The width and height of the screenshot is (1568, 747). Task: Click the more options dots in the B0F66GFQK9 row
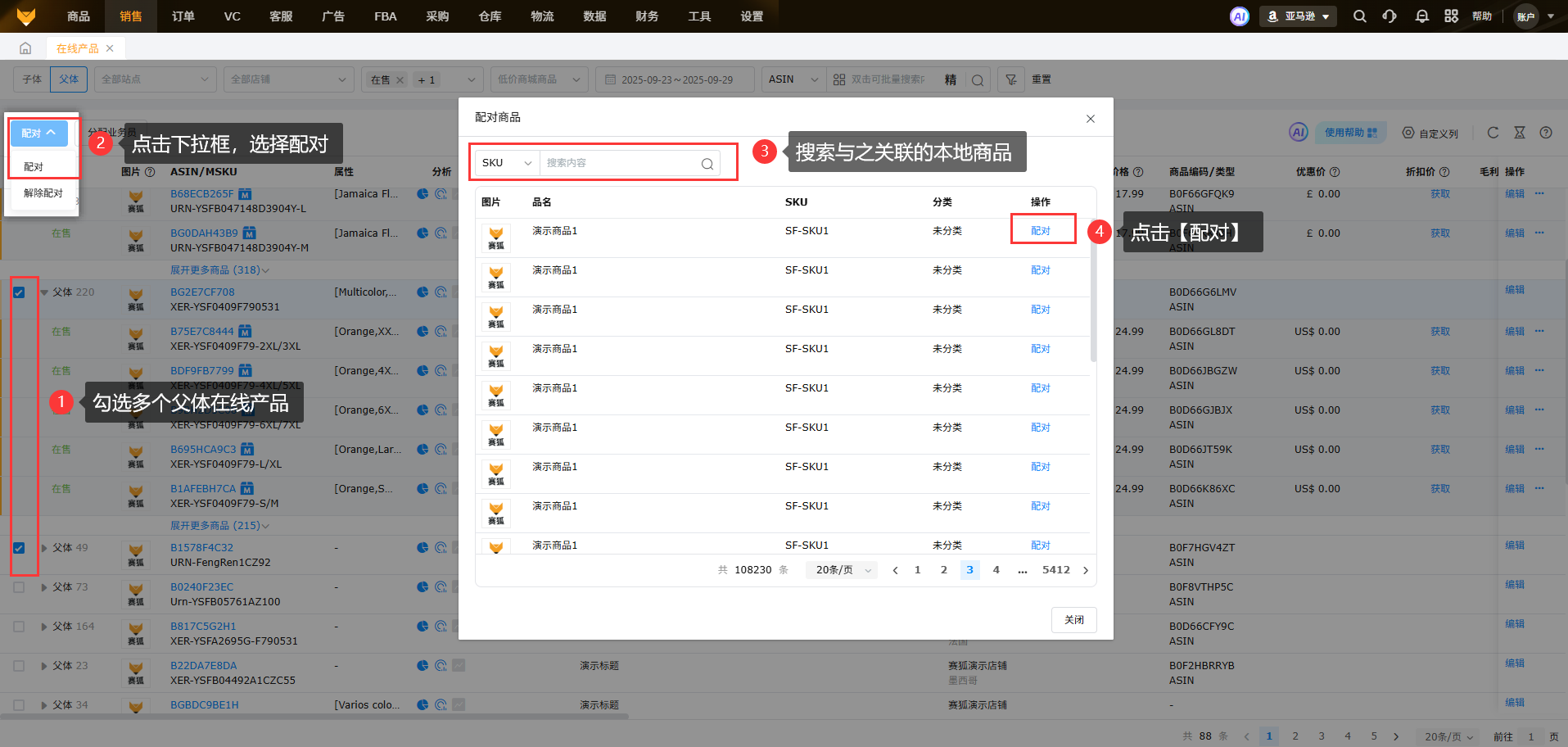(1539, 194)
